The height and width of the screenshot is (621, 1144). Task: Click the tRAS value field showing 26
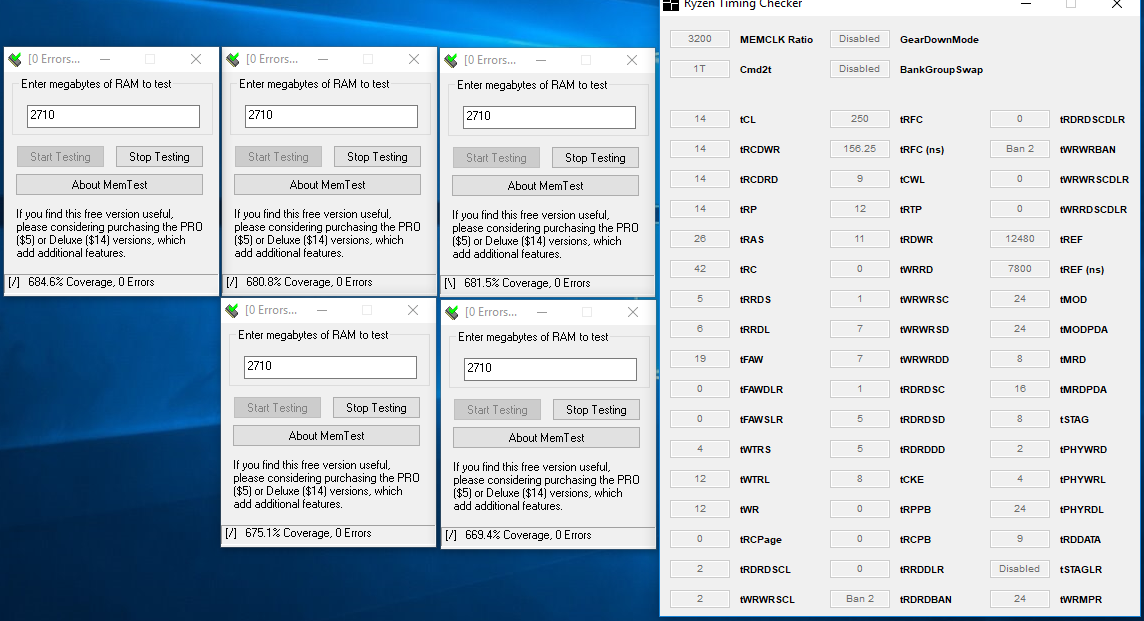click(700, 239)
